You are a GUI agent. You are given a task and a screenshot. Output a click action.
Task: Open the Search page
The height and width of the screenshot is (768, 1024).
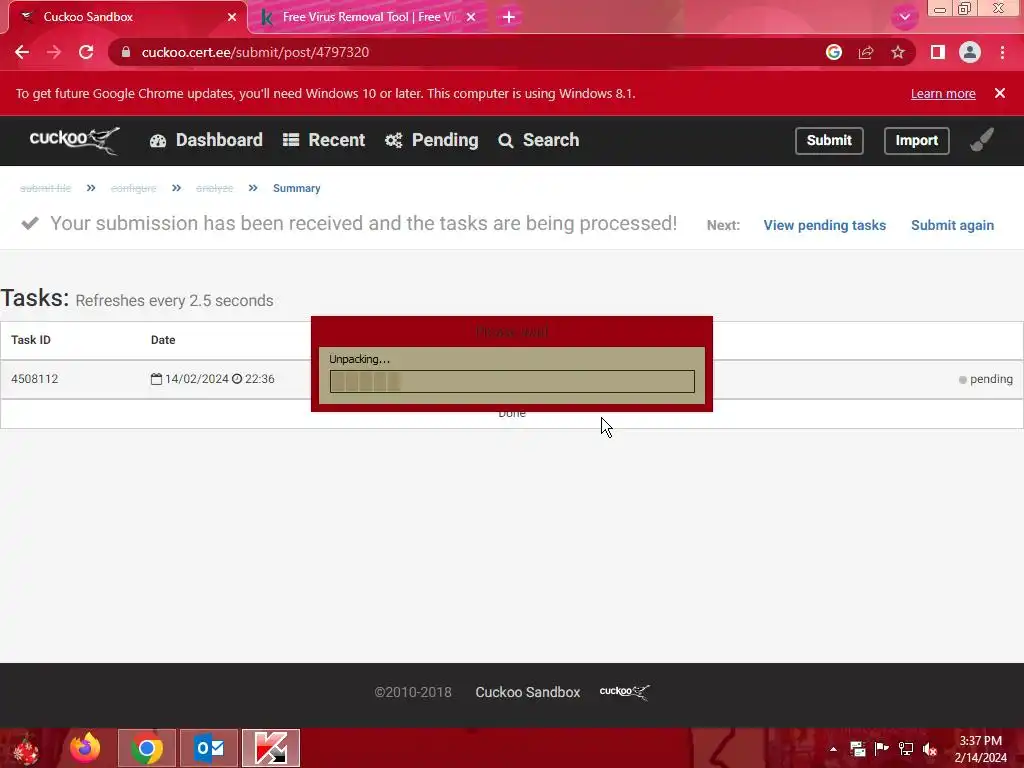[x=539, y=140]
